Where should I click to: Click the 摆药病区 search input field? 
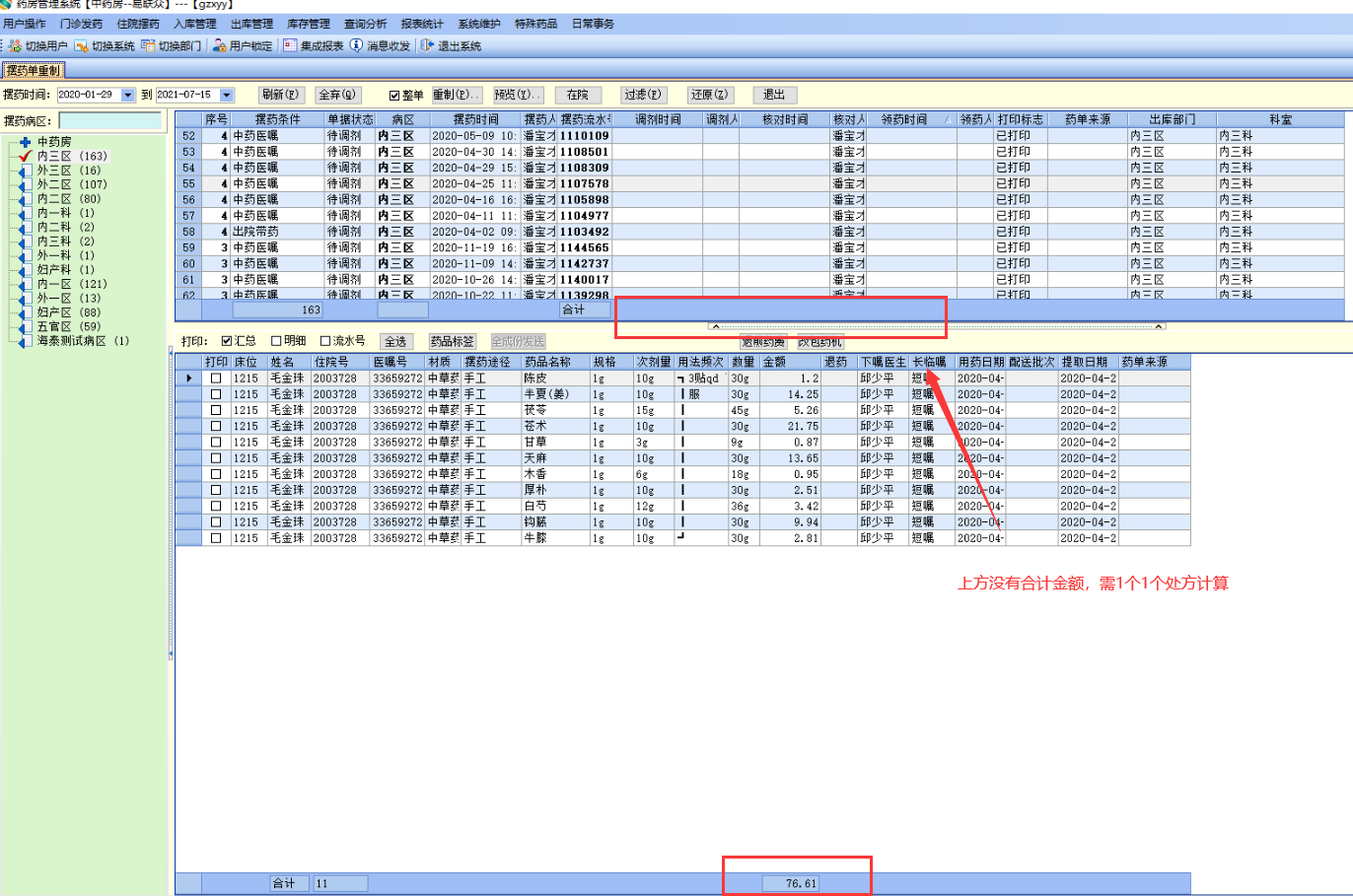point(109,120)
